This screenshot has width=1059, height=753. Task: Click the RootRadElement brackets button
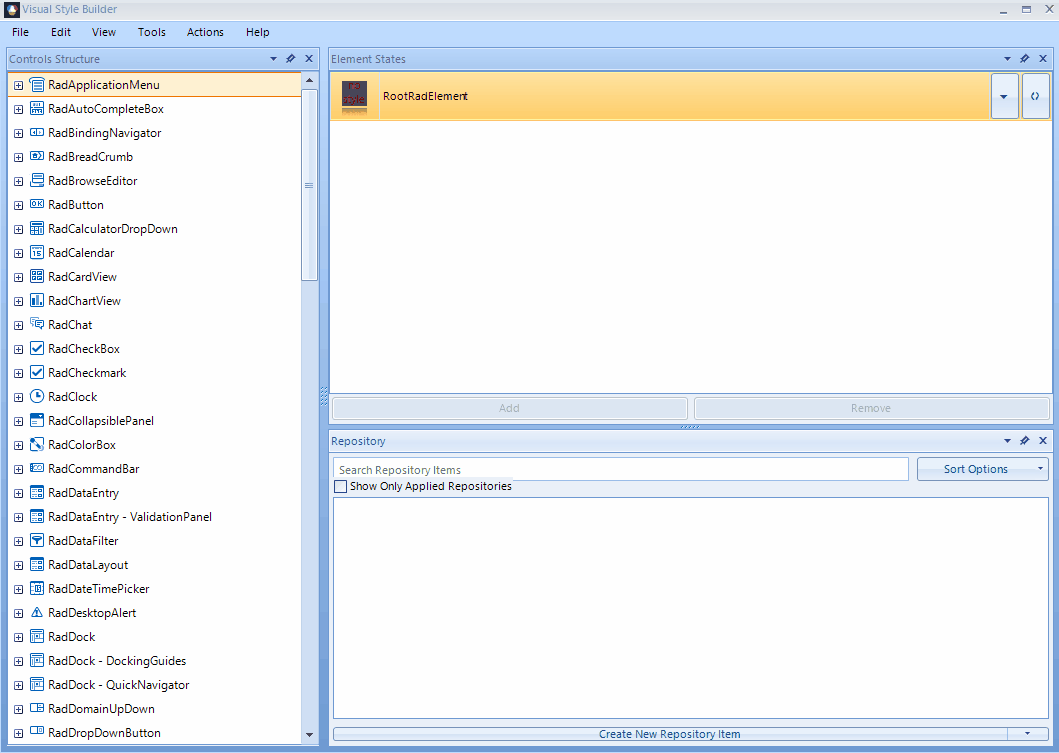1035,97
